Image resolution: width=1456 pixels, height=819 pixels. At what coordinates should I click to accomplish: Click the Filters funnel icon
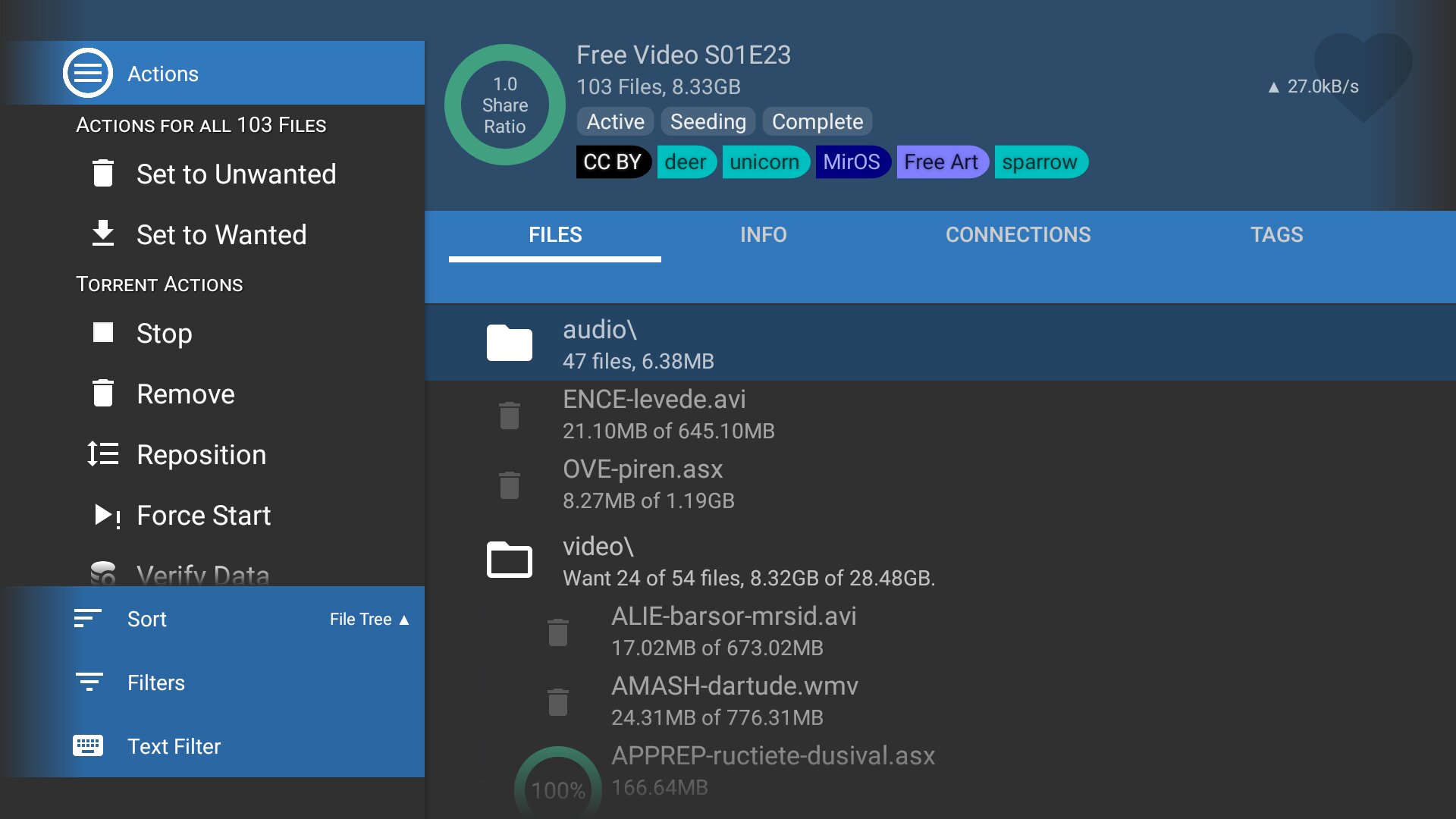[x=89, y=682]
